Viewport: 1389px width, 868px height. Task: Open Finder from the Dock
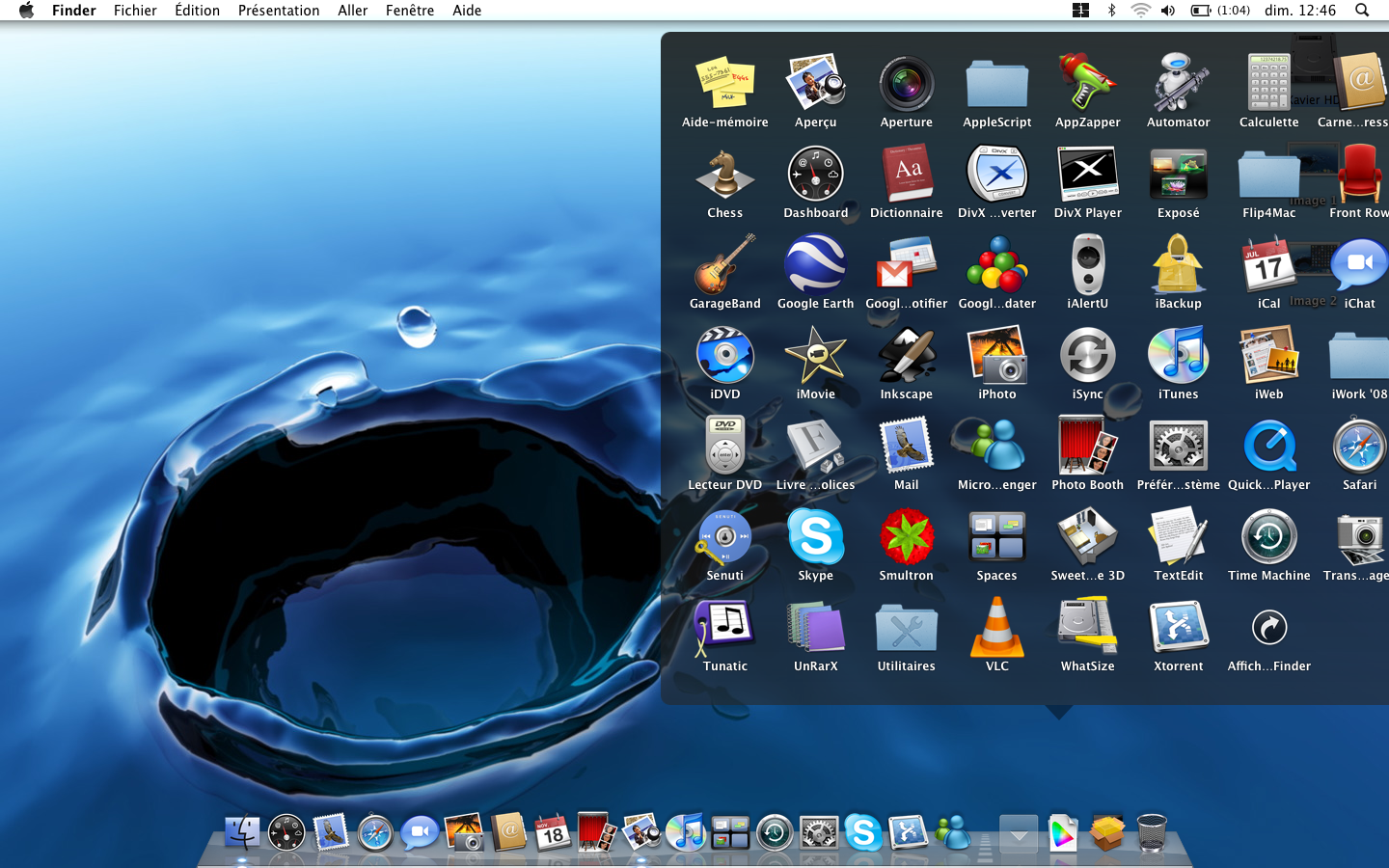pyautogui.click(x=241, y=832)
